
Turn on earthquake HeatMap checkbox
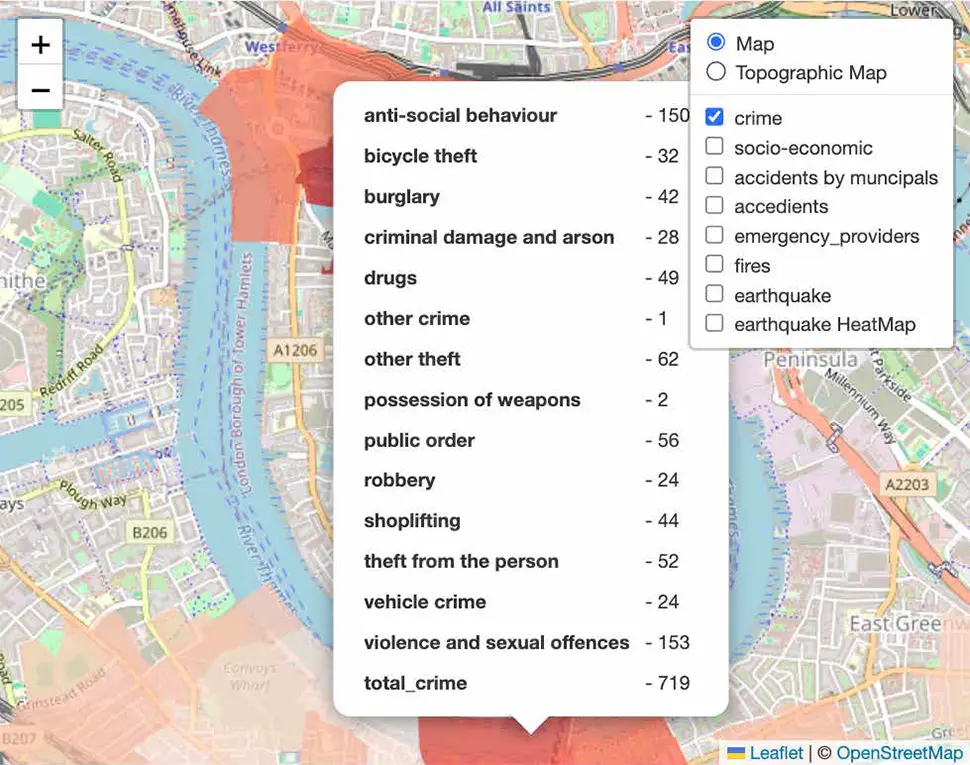(x=714, y=323)
